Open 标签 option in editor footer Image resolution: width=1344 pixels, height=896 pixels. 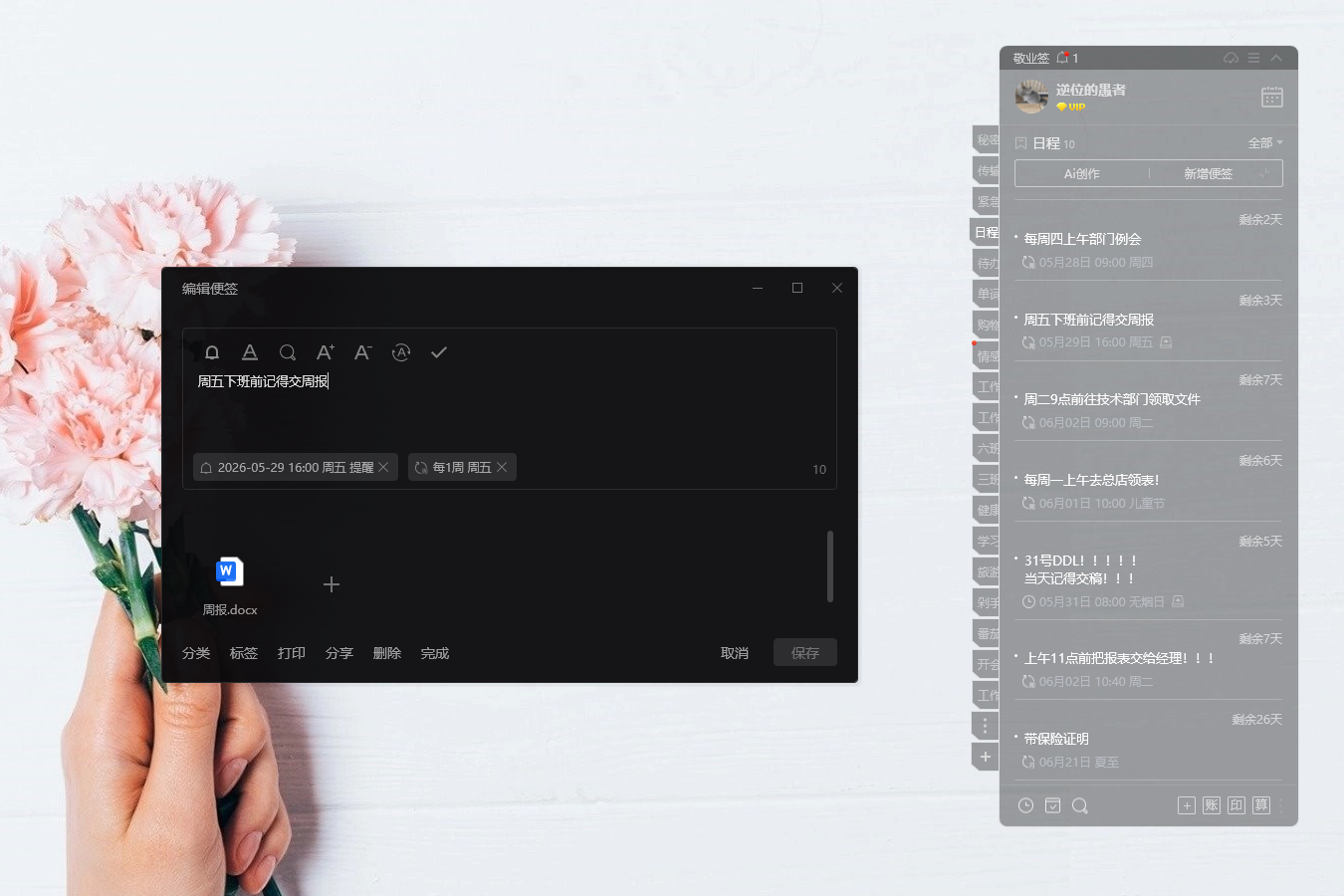click(x=244, y=653)
